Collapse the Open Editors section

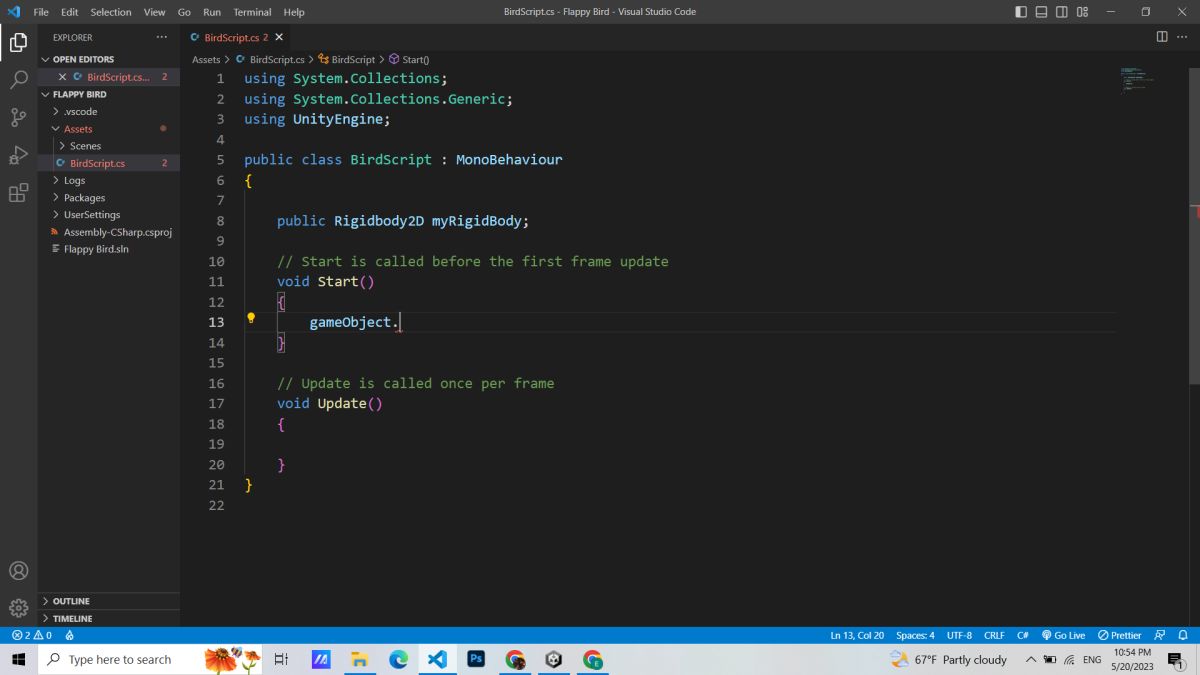(109, 59)
